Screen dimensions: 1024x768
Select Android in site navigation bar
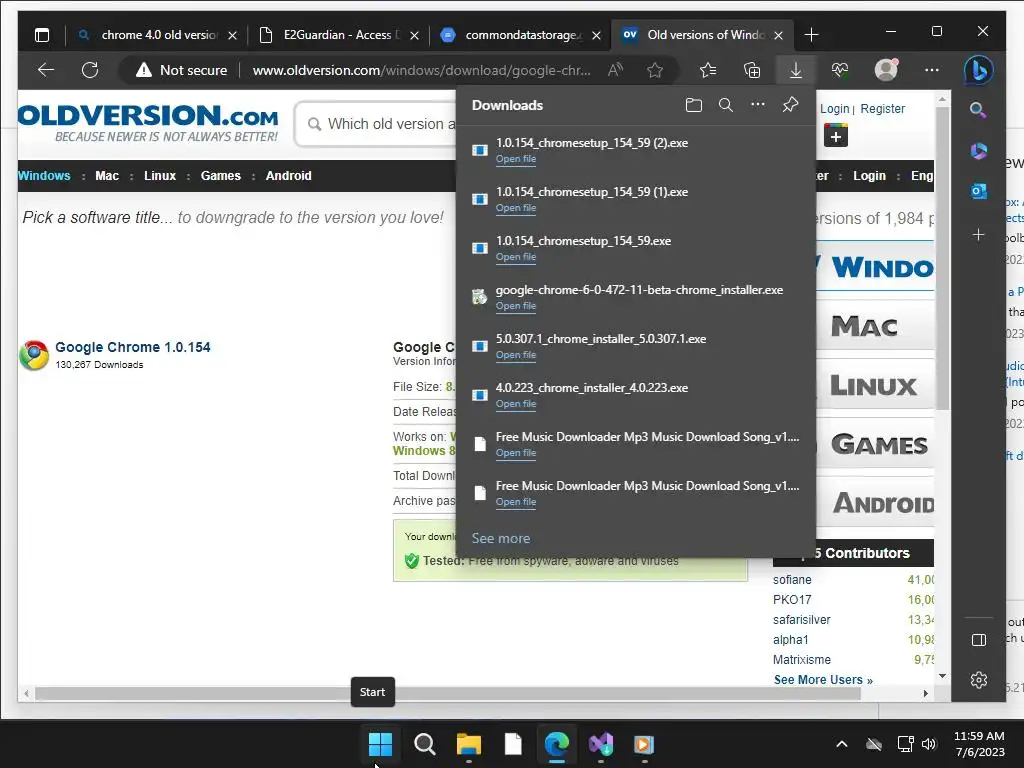[289, 176]
